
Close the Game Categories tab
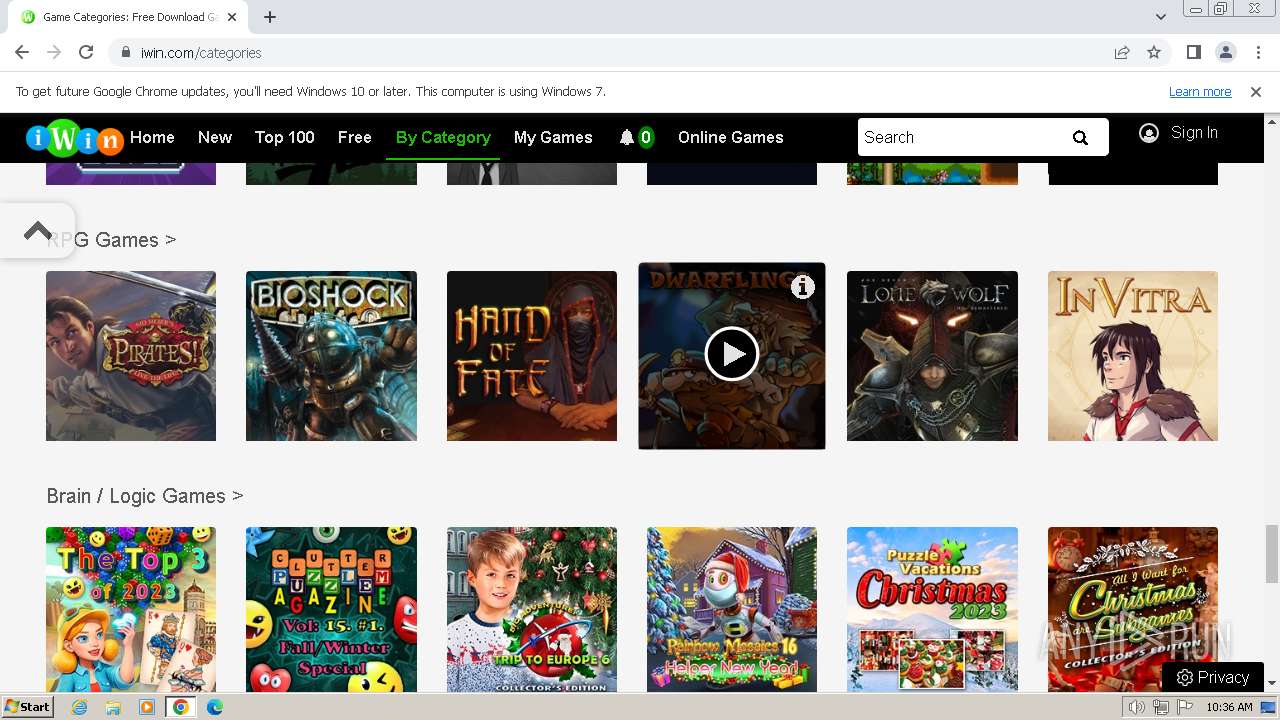[x=232, y=17]
